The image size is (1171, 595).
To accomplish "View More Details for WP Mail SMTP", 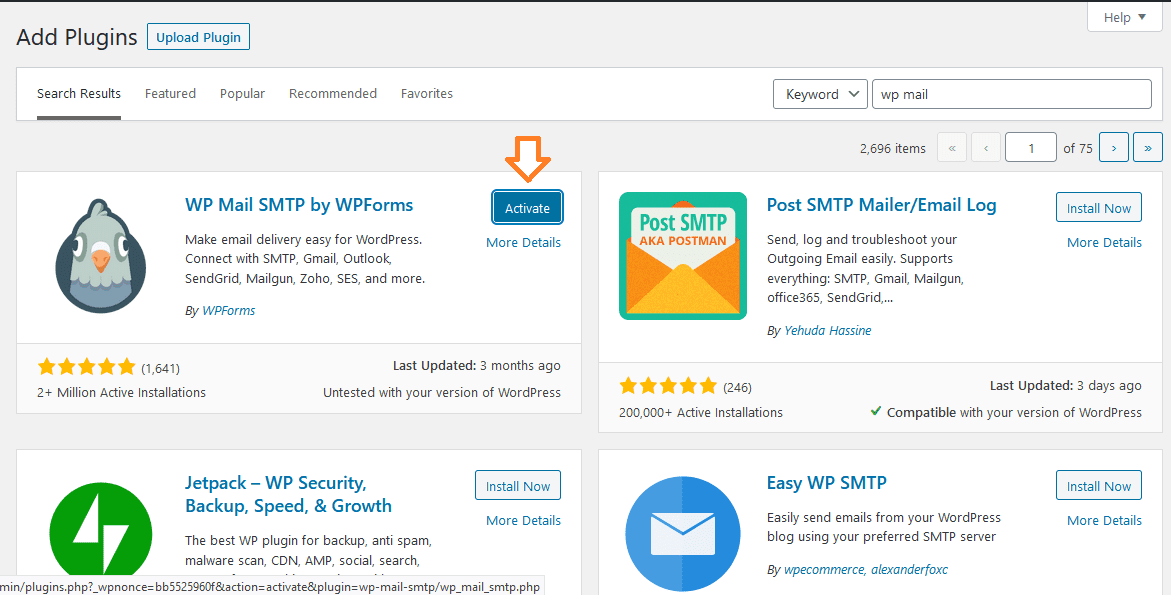I will click(x=524, y=243).
